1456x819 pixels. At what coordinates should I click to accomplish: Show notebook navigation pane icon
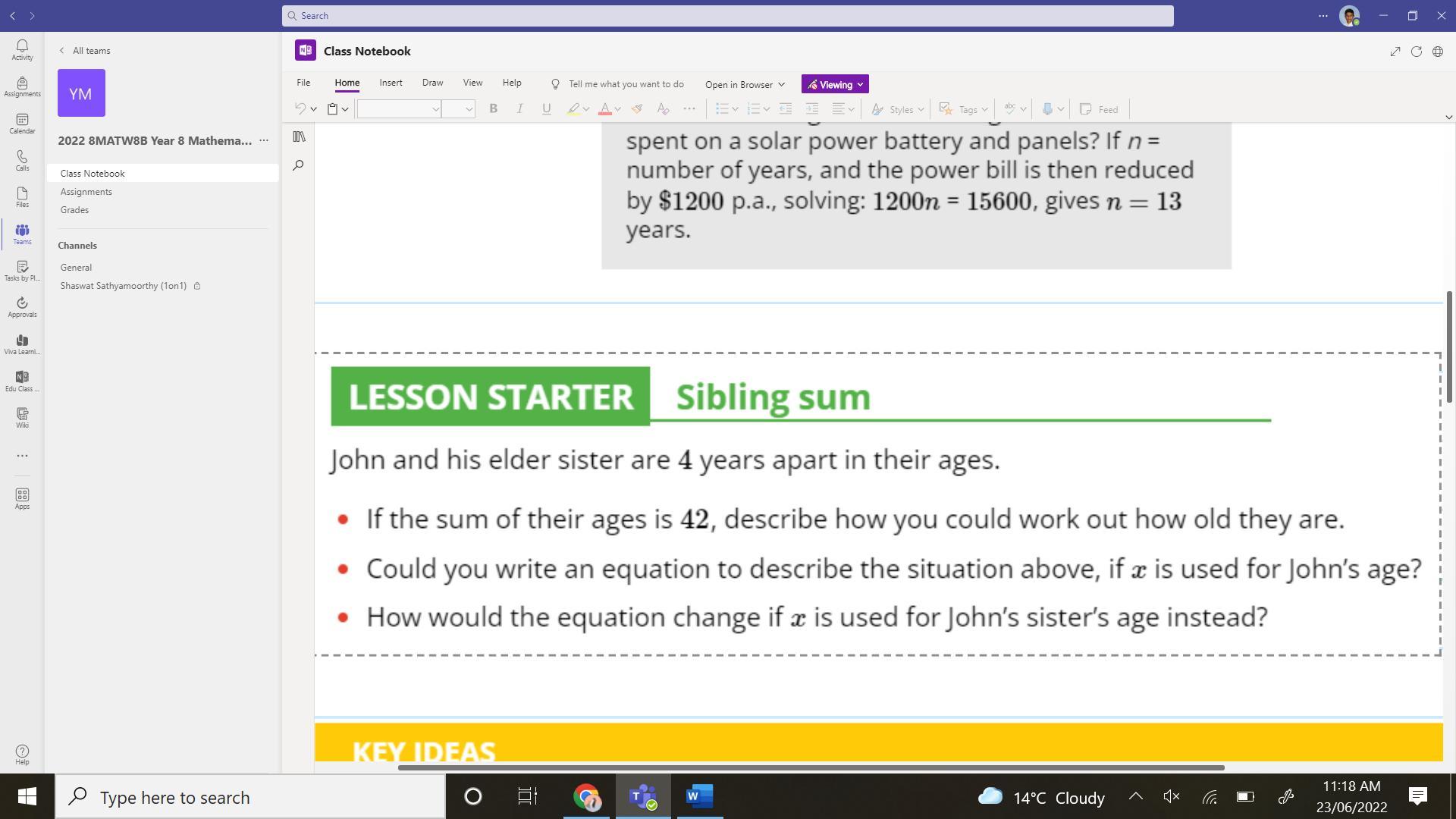point(299,136)
